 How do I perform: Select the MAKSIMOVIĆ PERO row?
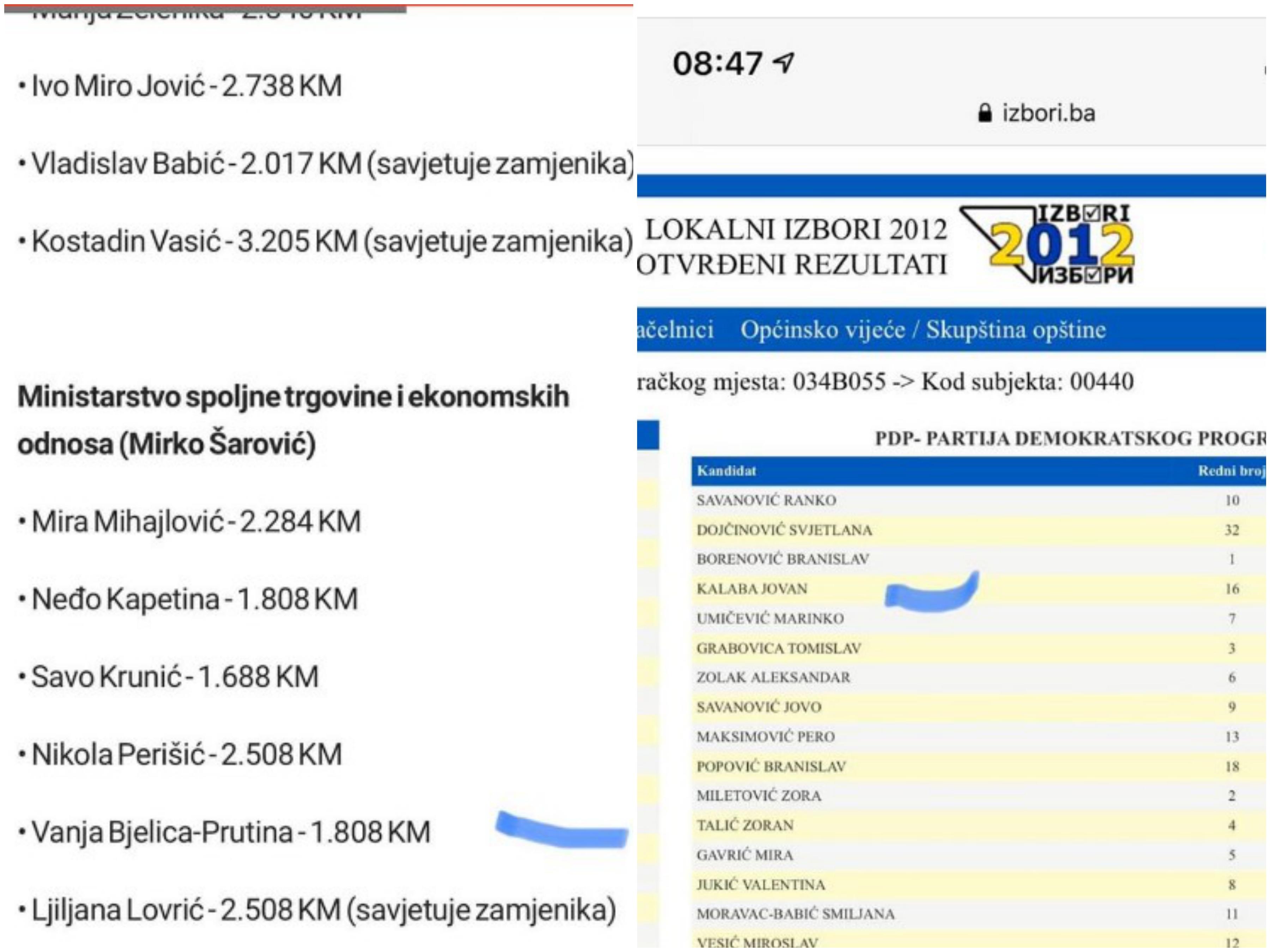tap(979, 736)
